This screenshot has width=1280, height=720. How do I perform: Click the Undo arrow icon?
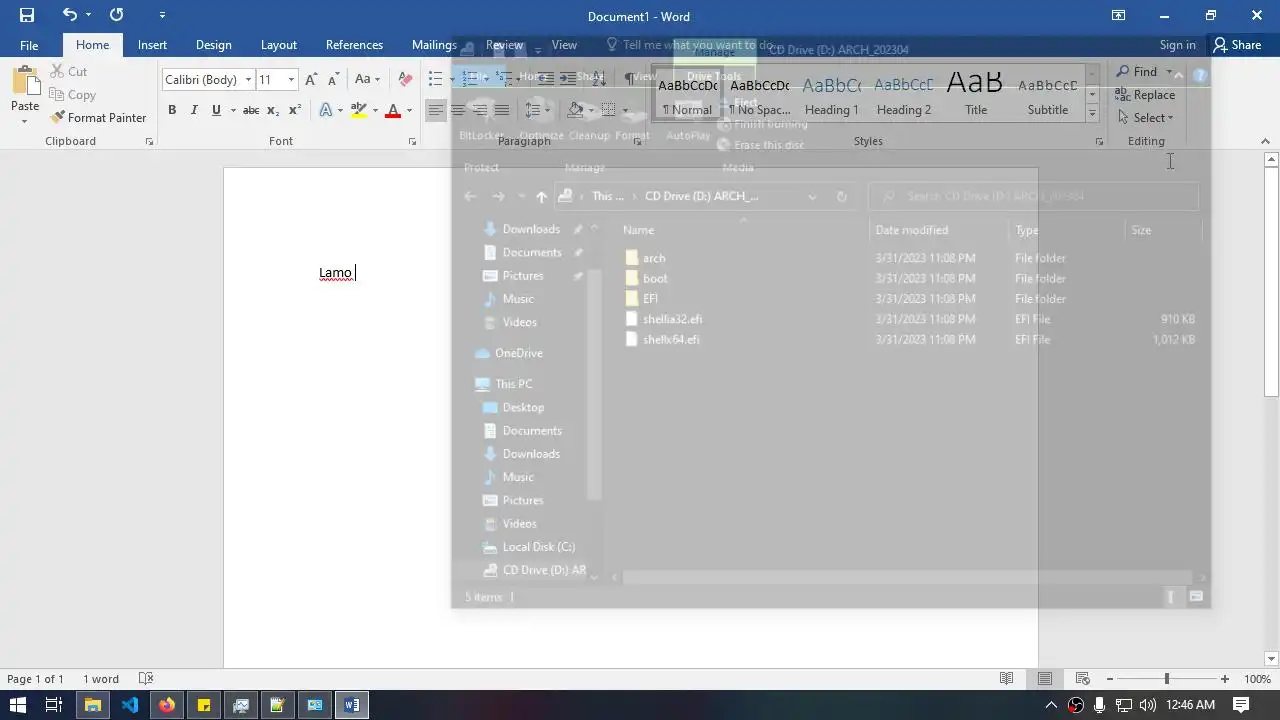pyautogui.click(x=69, y=15)
